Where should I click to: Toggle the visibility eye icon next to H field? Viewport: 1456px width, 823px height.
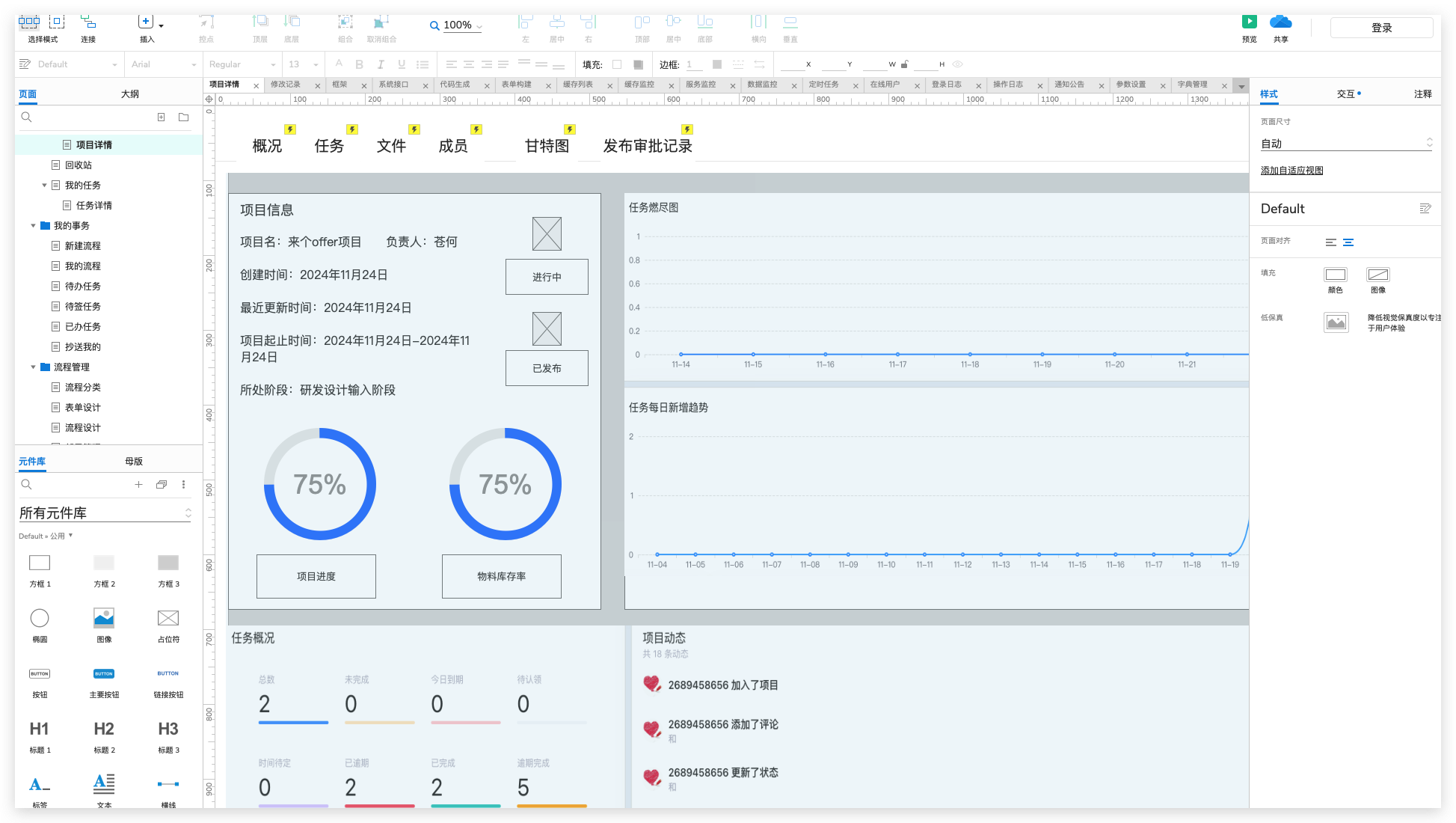point(957,64)
